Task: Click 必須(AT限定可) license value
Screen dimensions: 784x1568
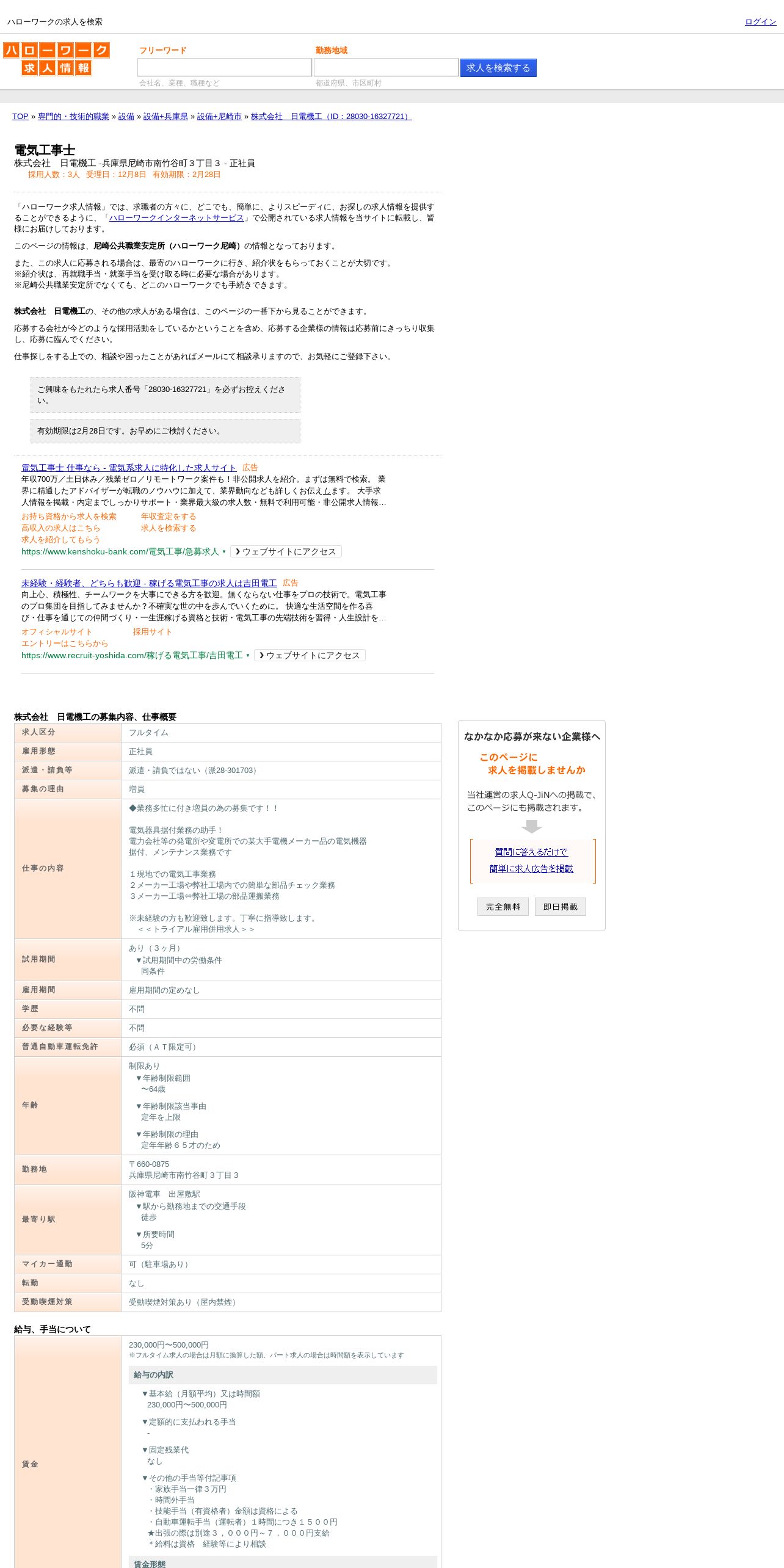Action: pyautogui.click(x=164, y=1047)
